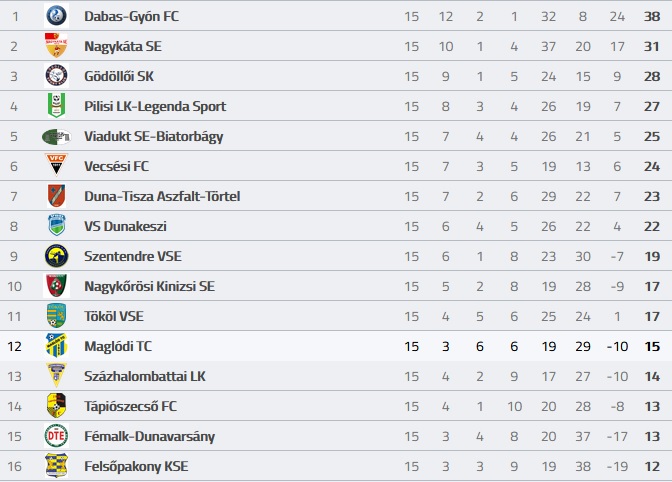The height and width of the screenshot is (482, 672).
Task: Open Nagykőrösi Kinizsi SE team name
Action: coord(149,286)
